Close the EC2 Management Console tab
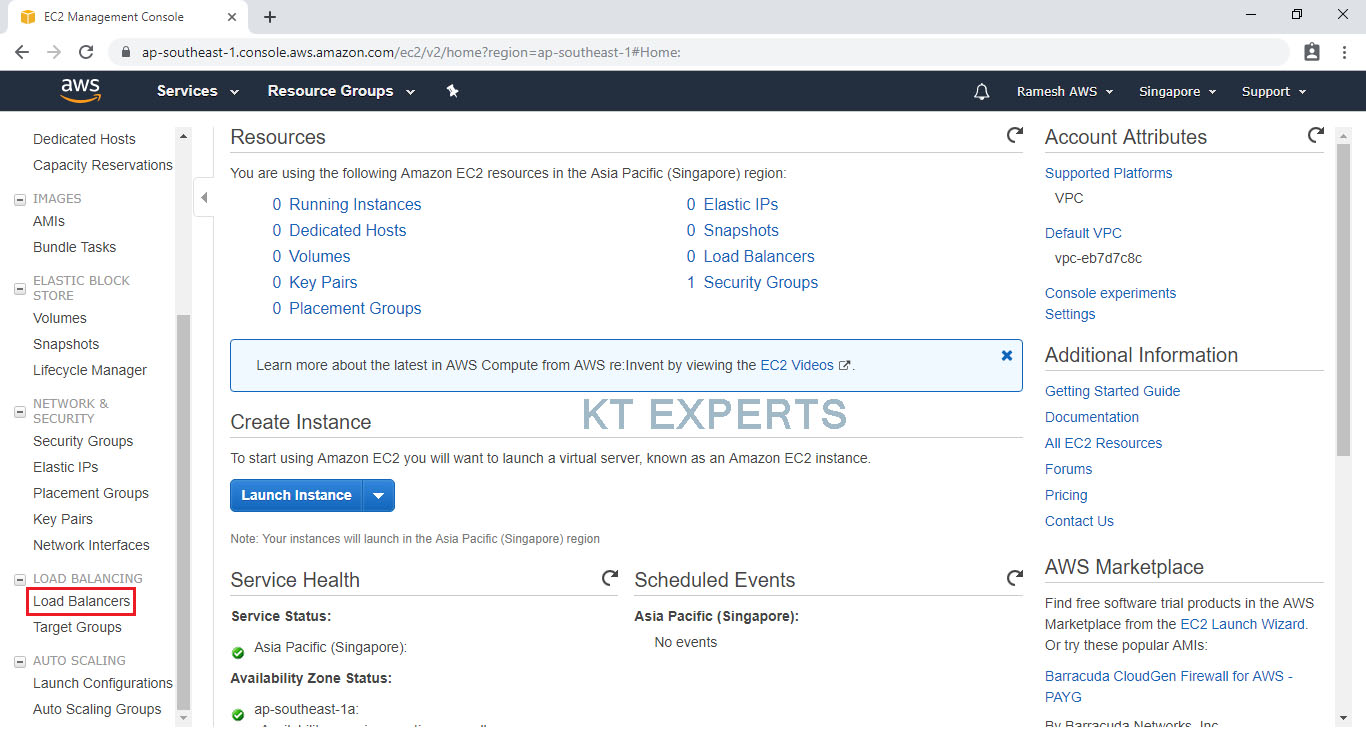The image size is (1366, 729). point(232,17)
